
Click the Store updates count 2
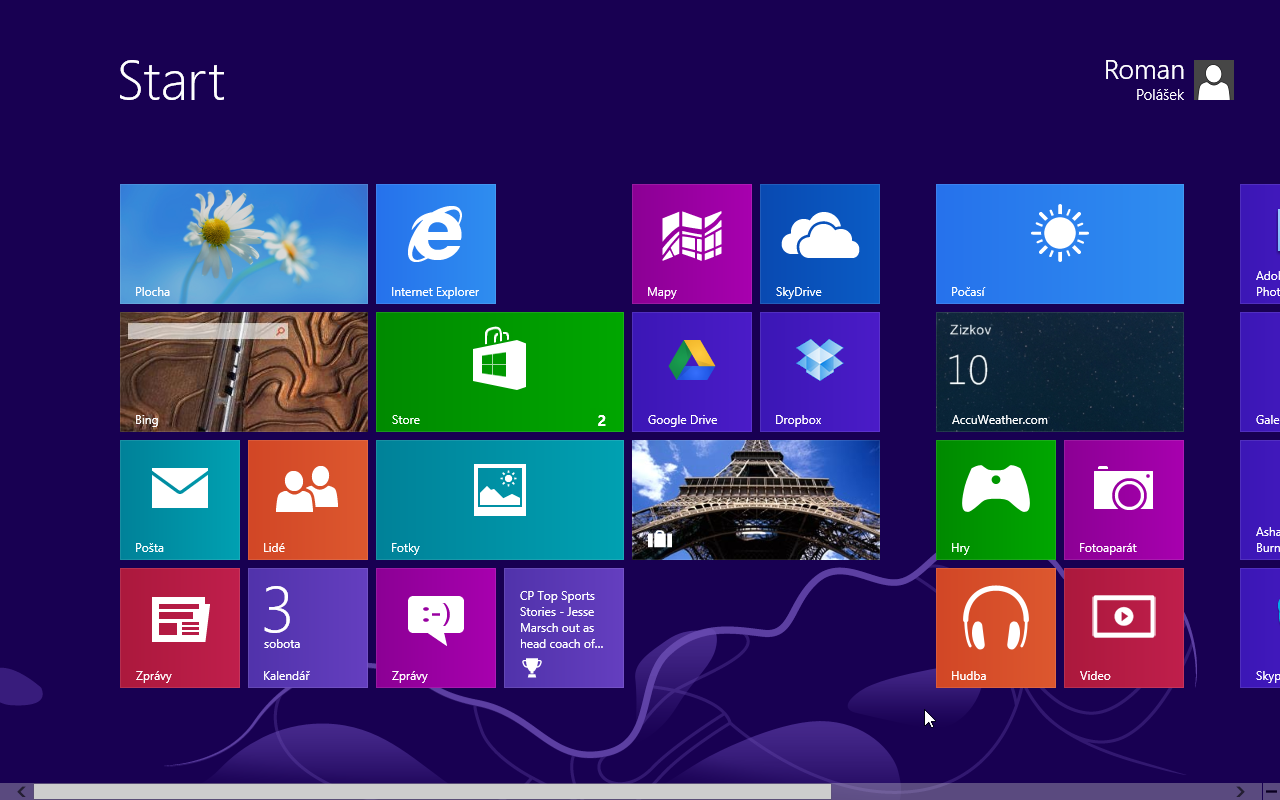[602, 421]
